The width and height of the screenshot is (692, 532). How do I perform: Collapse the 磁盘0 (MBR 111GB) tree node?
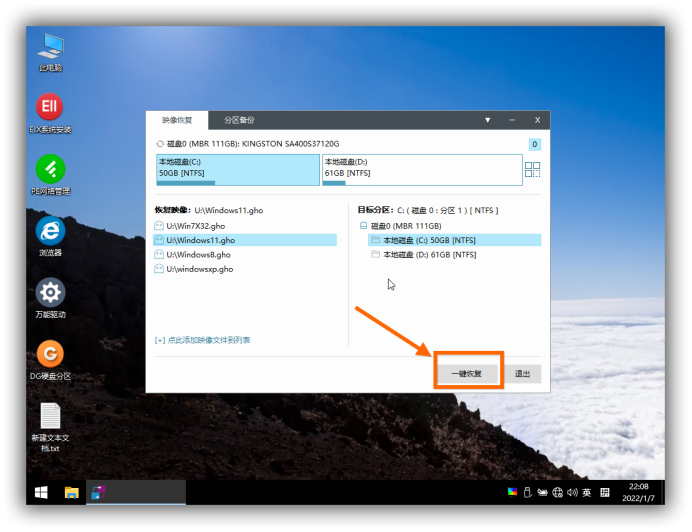coord(363,226)
